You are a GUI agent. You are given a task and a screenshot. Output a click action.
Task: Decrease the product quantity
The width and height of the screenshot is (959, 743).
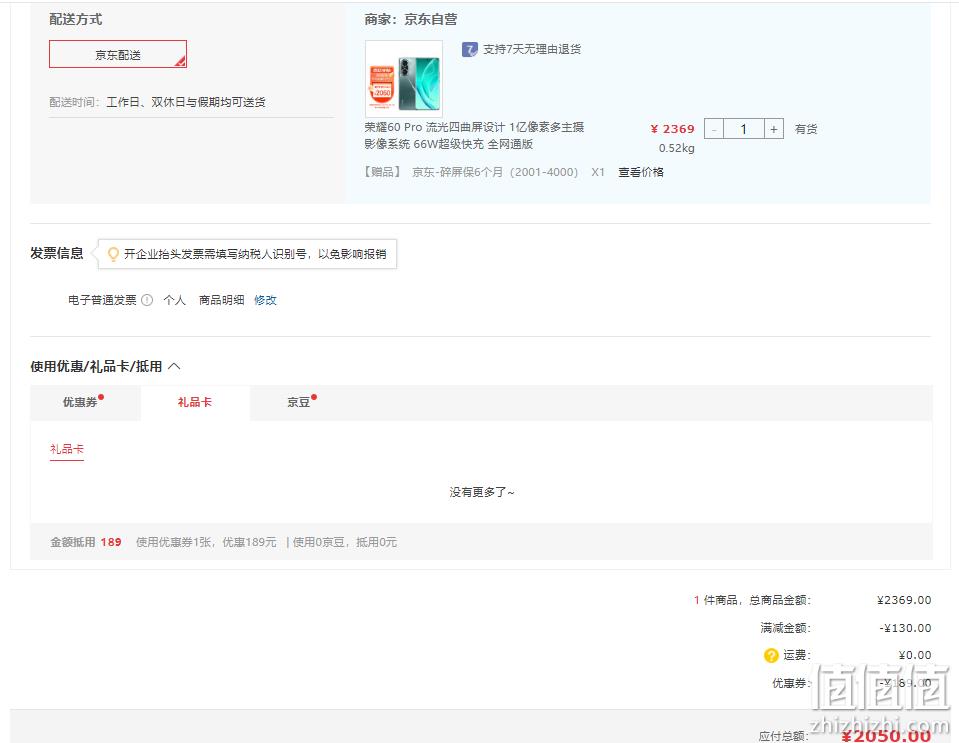tap(714, 129)
